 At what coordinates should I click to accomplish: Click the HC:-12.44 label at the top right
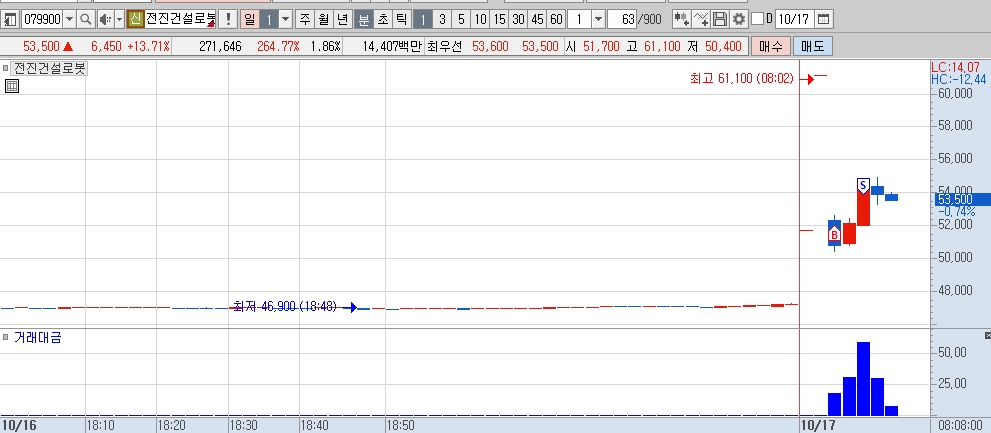pyautogui.click(x=959, y=79)
